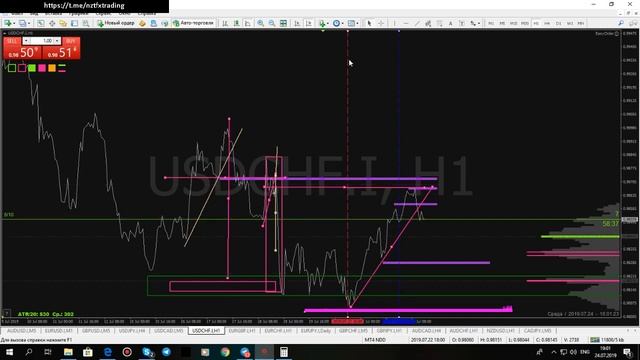Switch chart to line chart
Screen dimensions: 640x360
click(248, 23)
